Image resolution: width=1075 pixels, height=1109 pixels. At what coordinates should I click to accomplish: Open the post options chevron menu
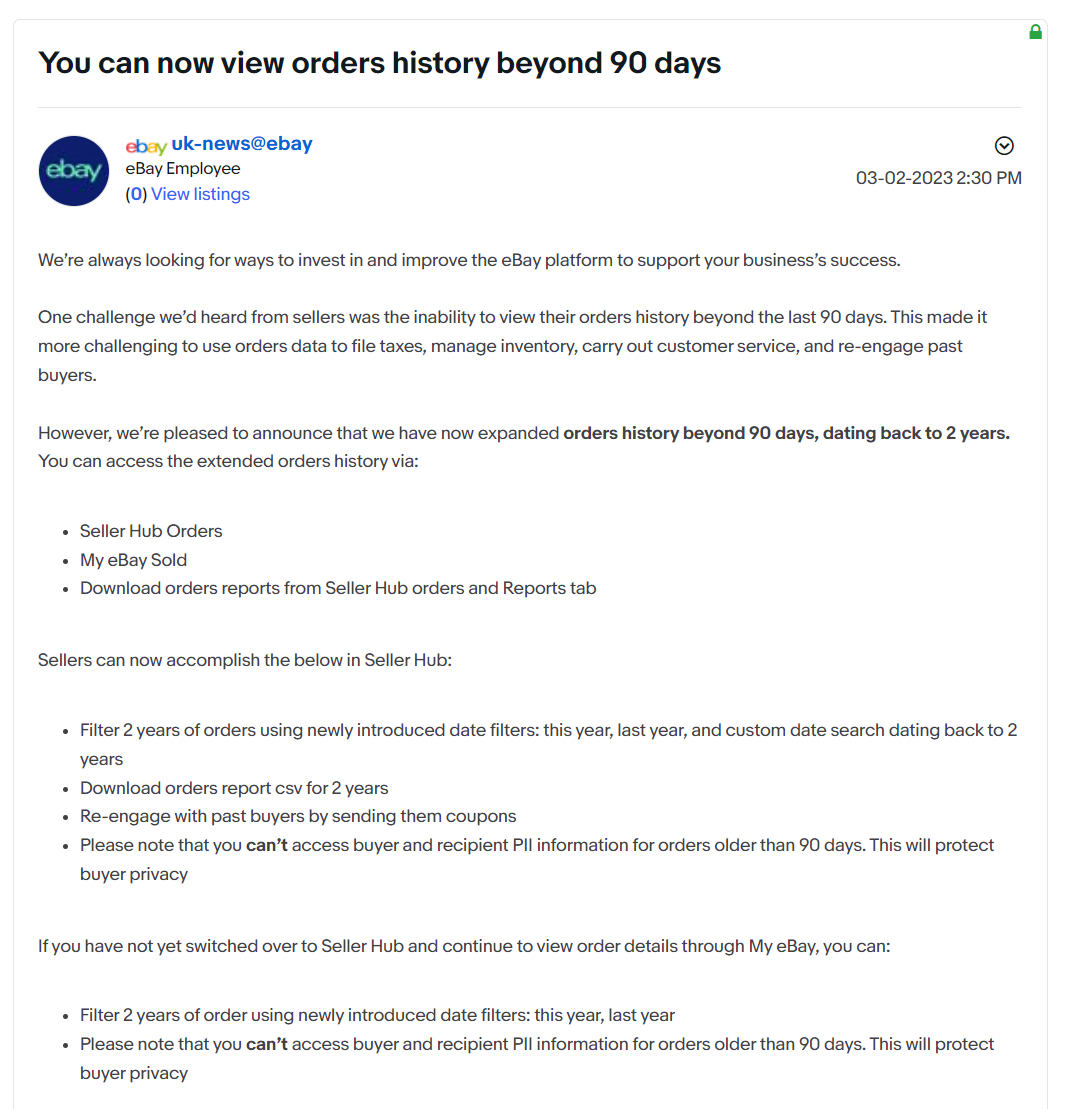point(1004,146)
